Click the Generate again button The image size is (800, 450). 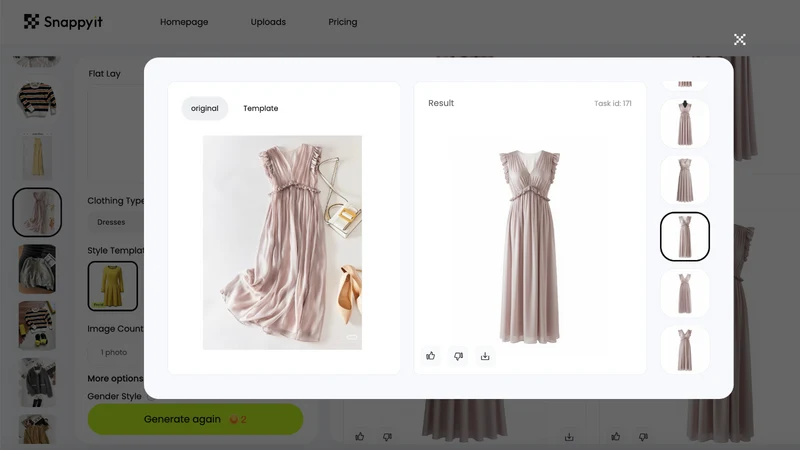pos(195,419)
